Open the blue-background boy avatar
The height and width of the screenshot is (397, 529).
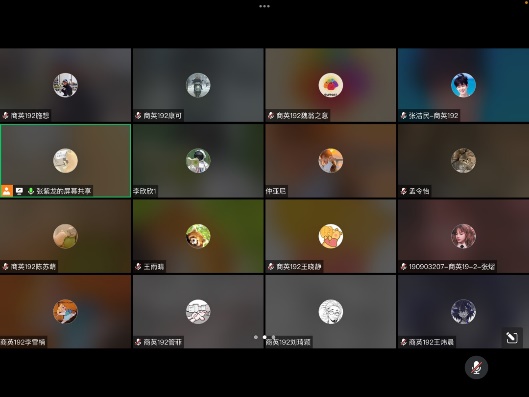click(464, 85)
